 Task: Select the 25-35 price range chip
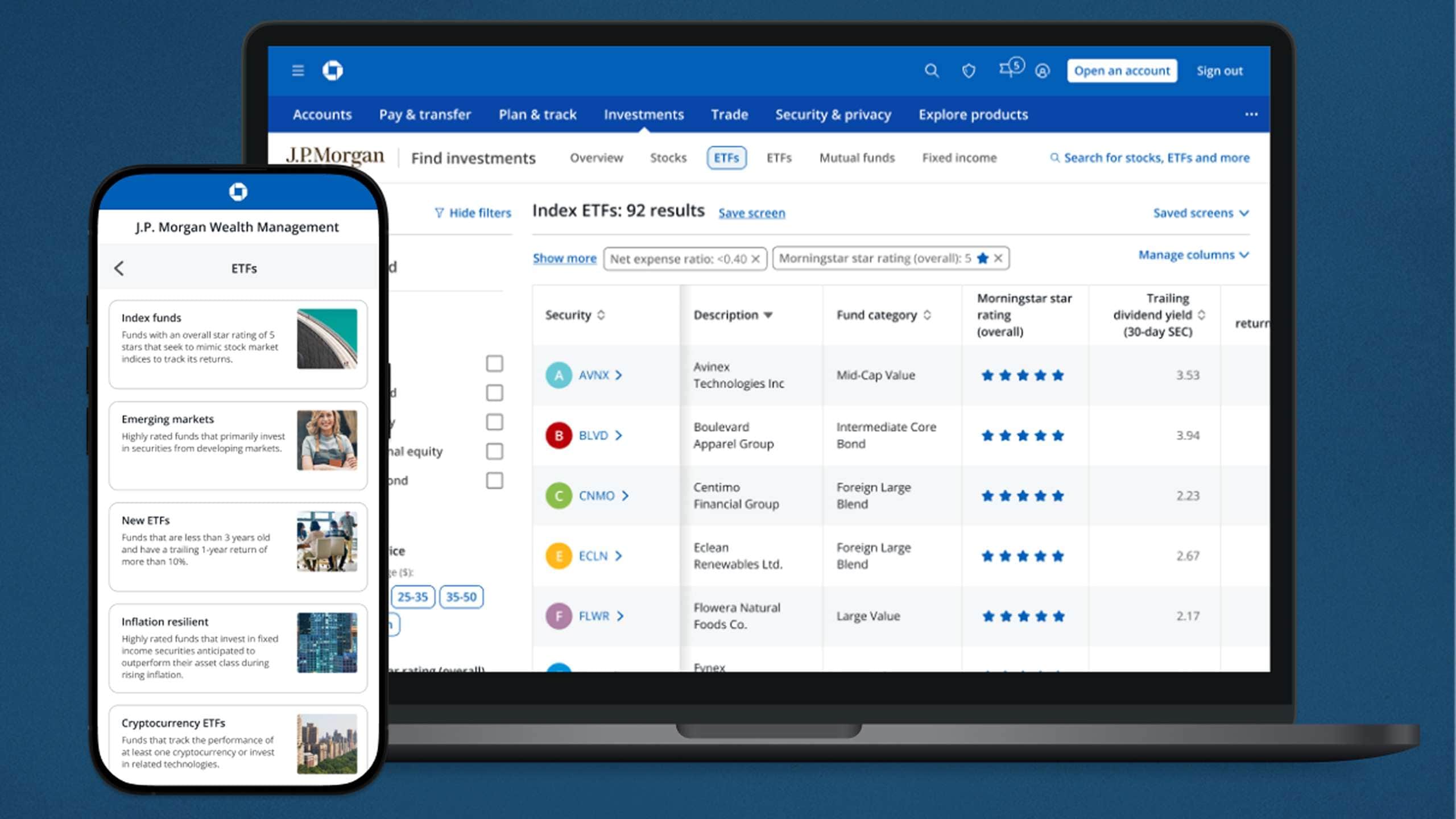point(412,597)
